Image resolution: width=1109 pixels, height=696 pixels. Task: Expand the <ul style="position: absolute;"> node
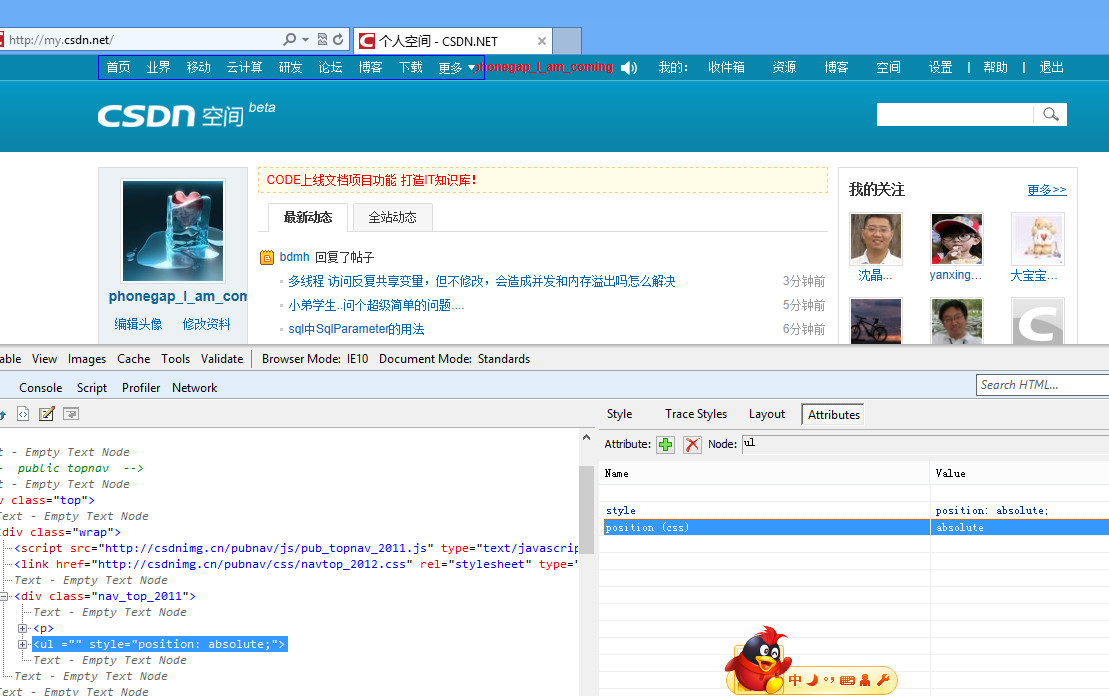[x=23, y=644]
